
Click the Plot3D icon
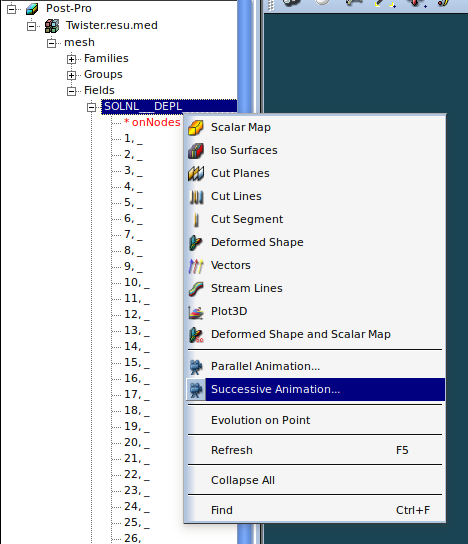(x=196, y=312)
